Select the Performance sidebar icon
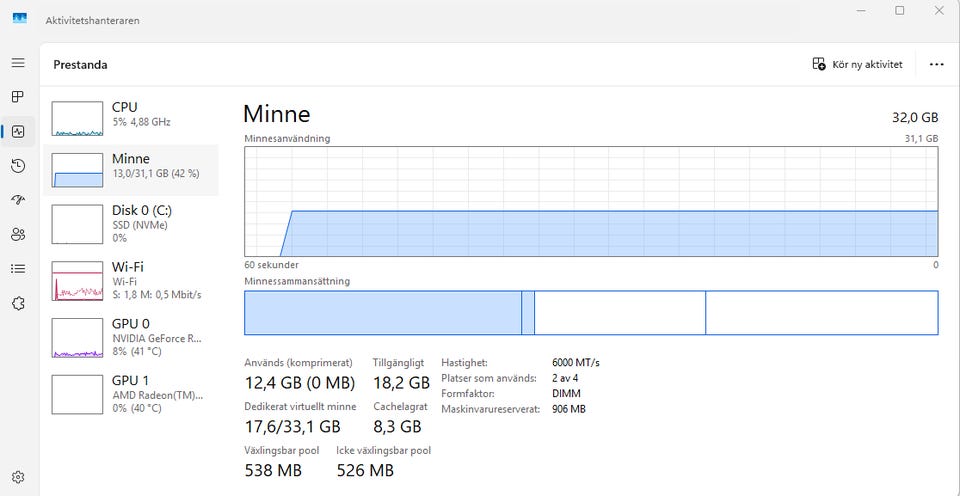The image size is (960, 496). (x=18, y=131)
